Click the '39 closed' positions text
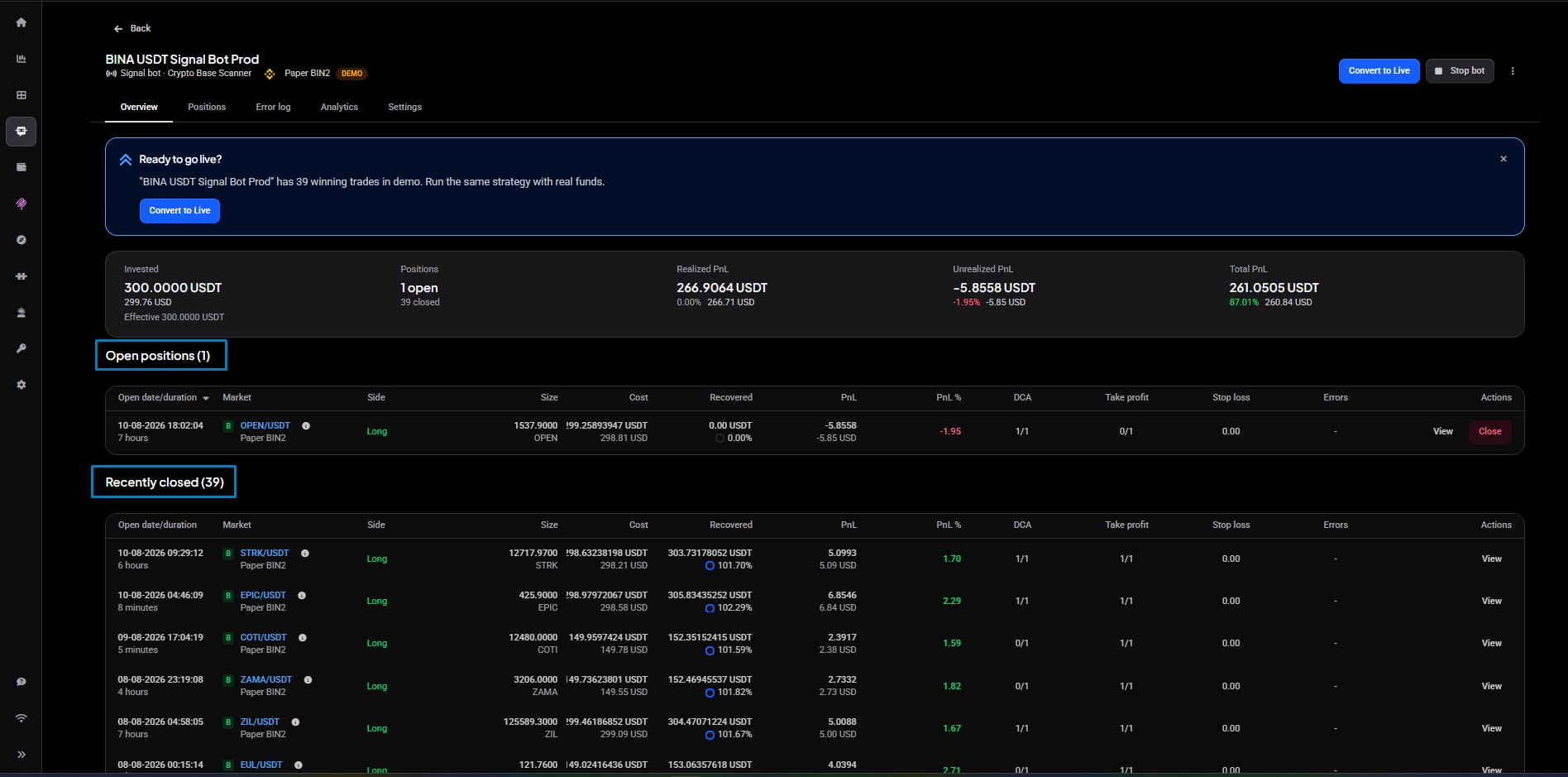Viewport: 1568px width, 777px height. [420, 303]
